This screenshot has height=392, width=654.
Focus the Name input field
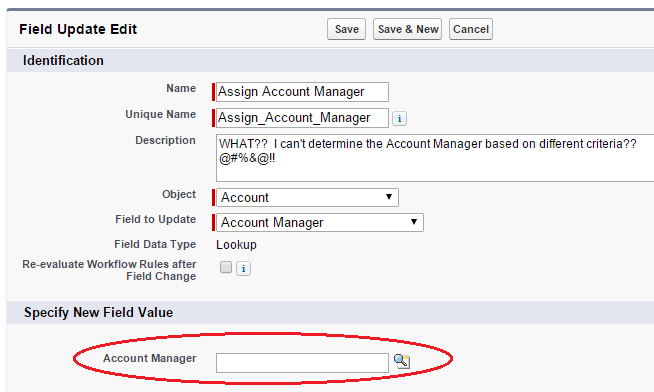[302, 92]
